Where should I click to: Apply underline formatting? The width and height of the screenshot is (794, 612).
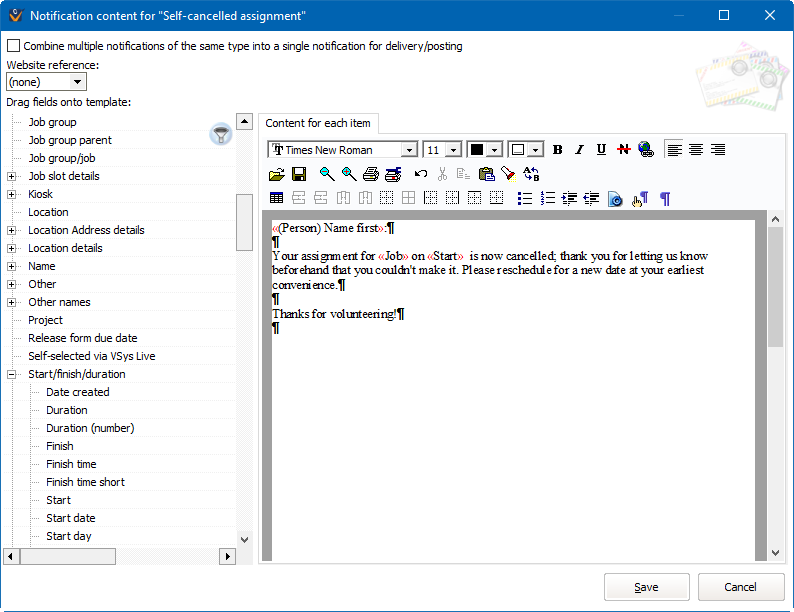coord(601,150)
